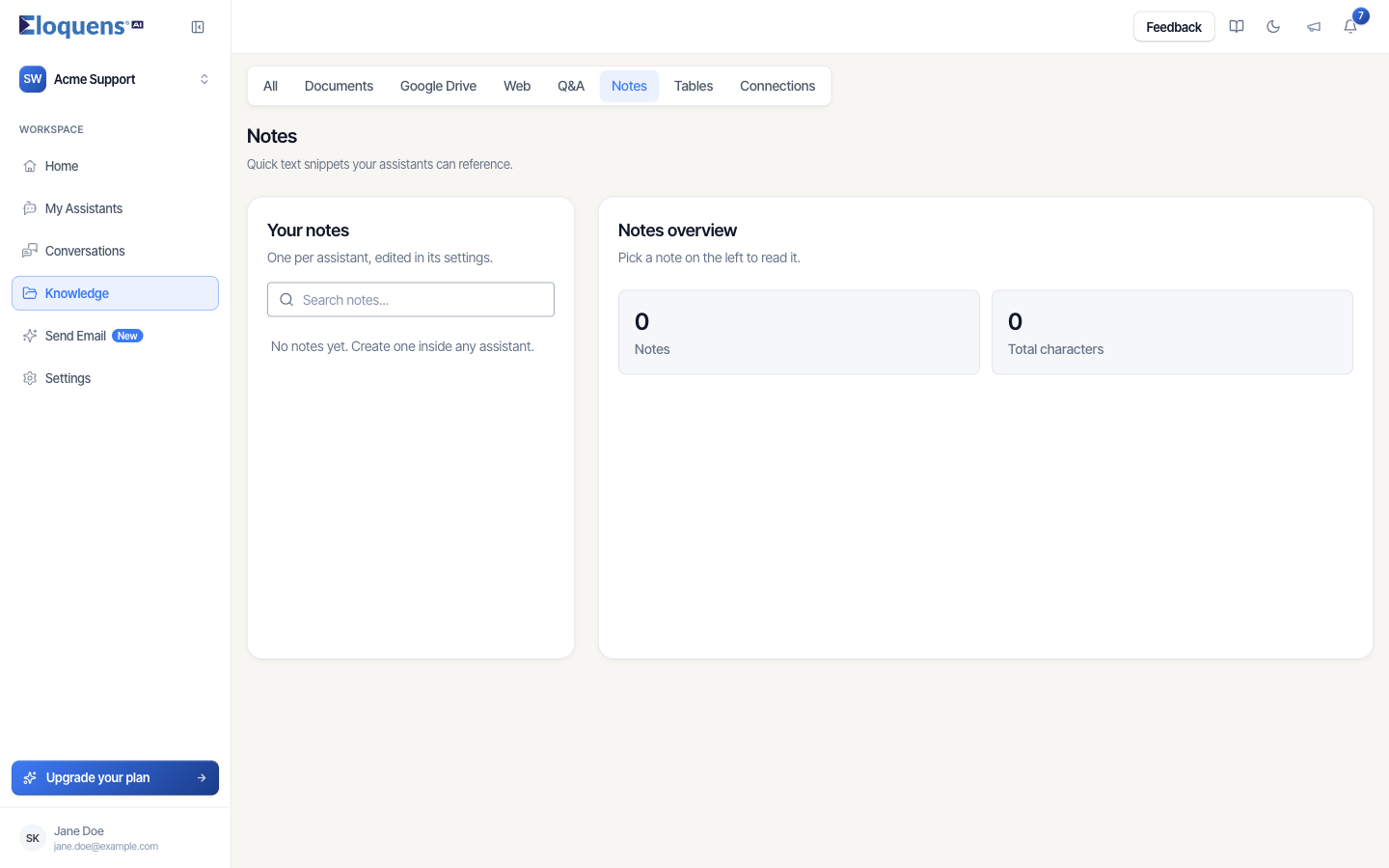This screenshot has height=868, width=1389.
Task: Click the My Assistants bot icon
Action: pos(30,208)
